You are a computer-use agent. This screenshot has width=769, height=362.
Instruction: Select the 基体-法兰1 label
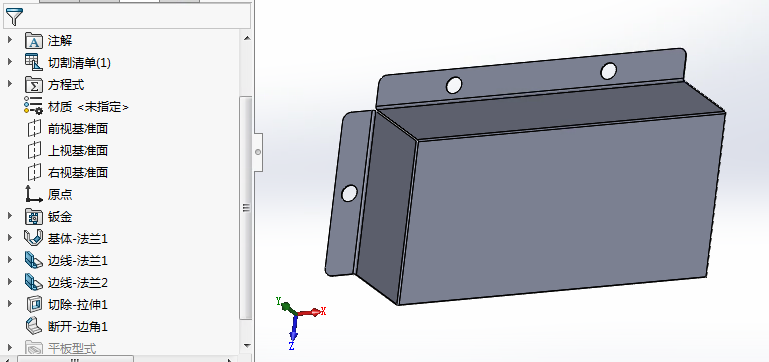point(78,239)
